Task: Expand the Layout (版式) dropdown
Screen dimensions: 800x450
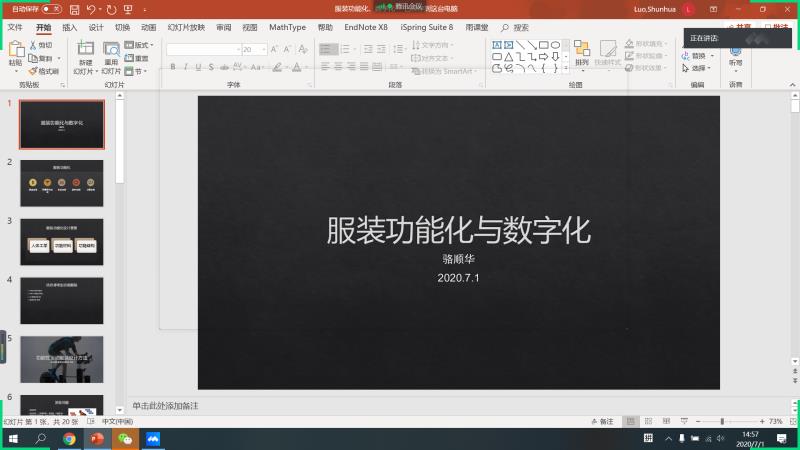Action: [x=139, y=45]
